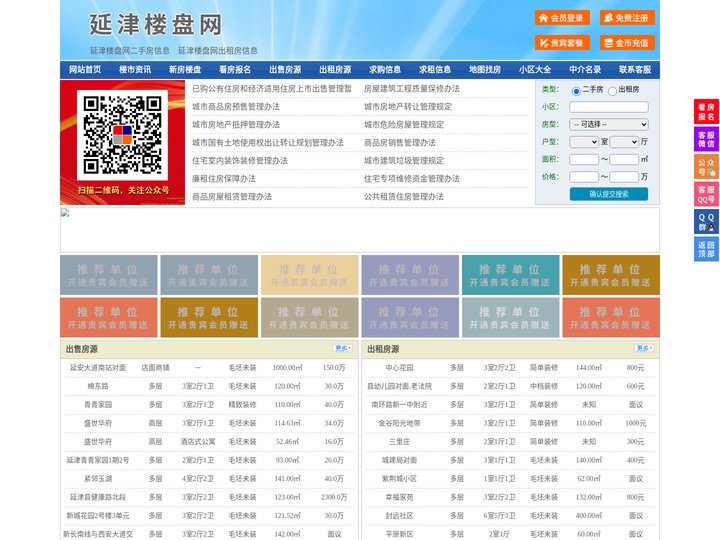Viewport: 720px width, 540px height.
Task: Click QQ群 sidebar icon
Action: pyautogui.click(x=706, y=222)
